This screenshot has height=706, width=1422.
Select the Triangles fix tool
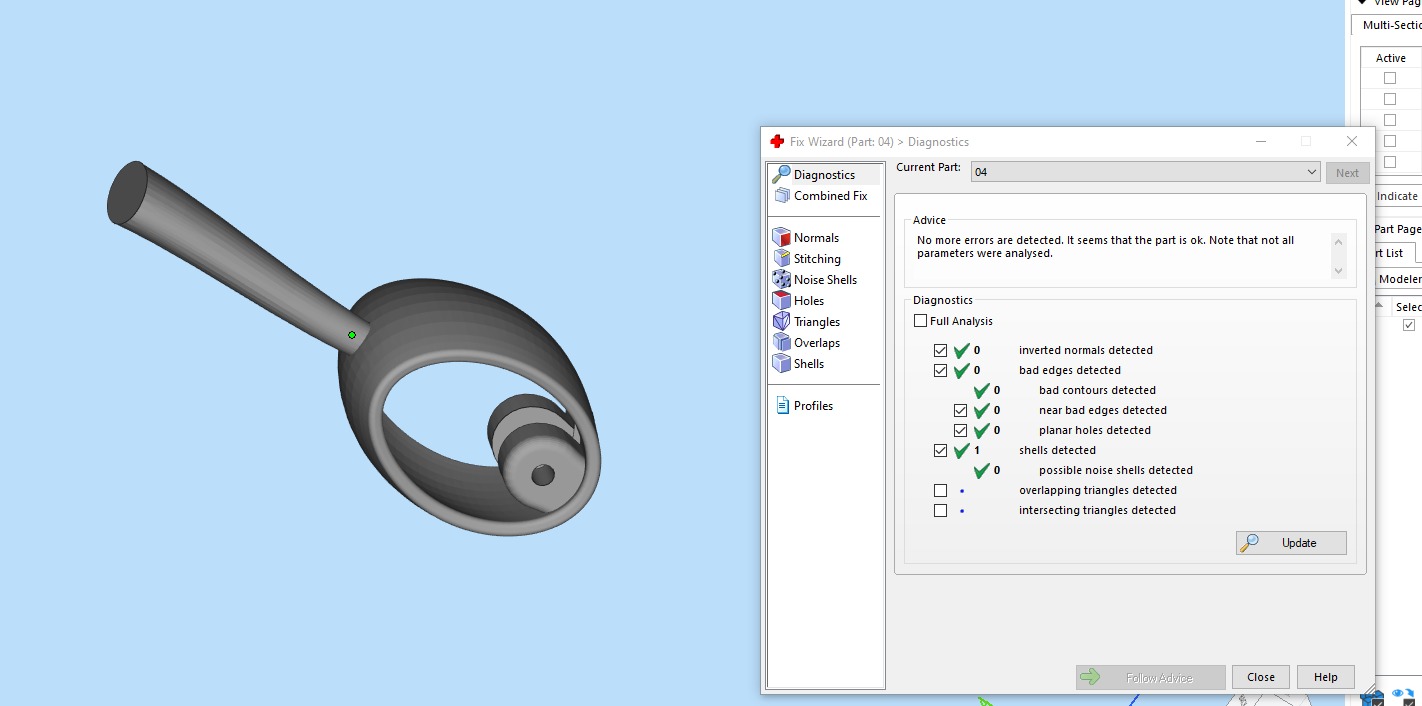click(817, 322)
